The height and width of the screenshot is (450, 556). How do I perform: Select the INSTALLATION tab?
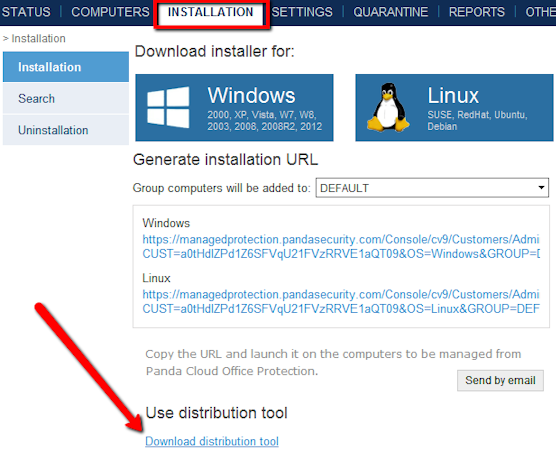pos(211,13)
